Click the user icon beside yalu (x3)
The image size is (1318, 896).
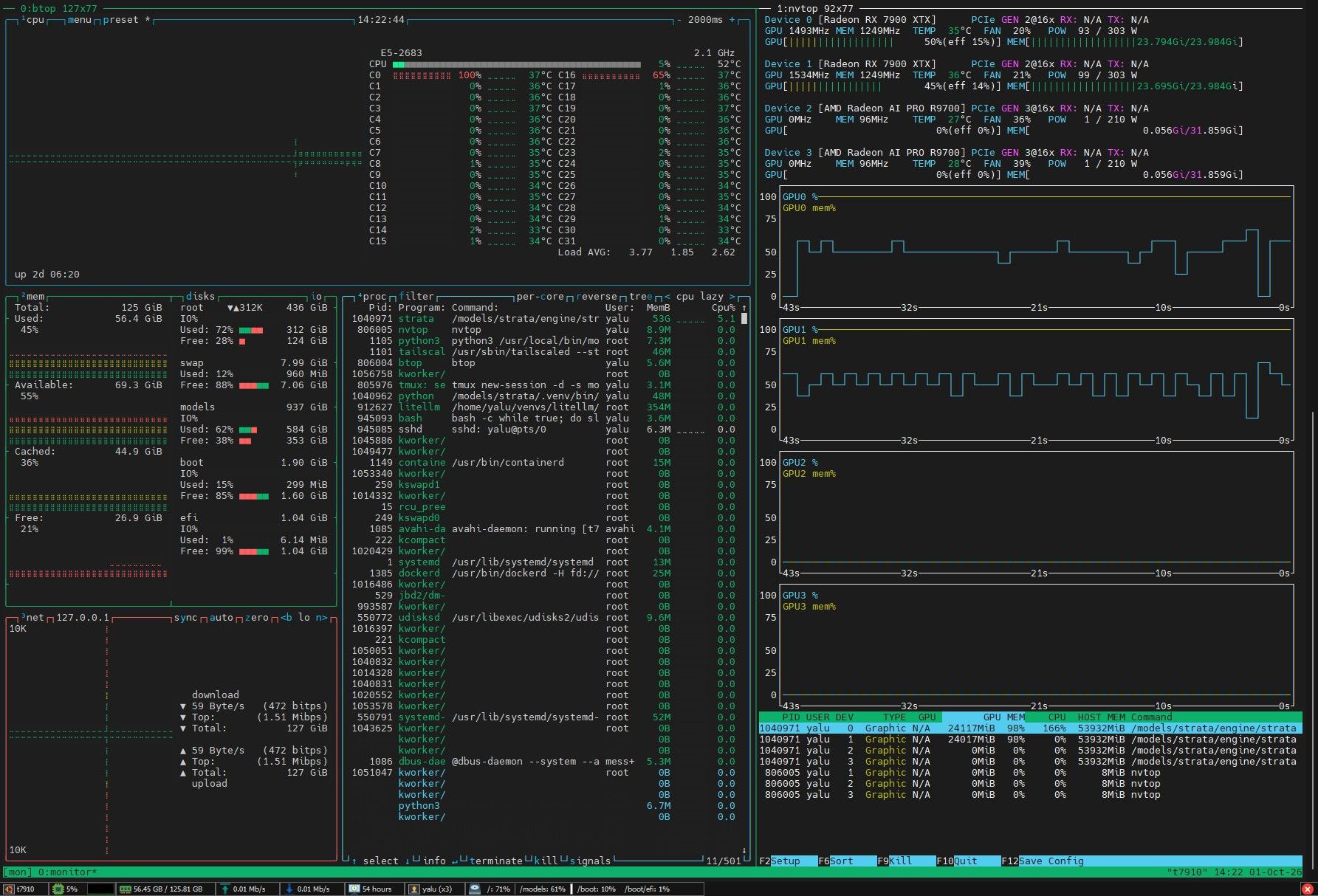coord(414,889)
